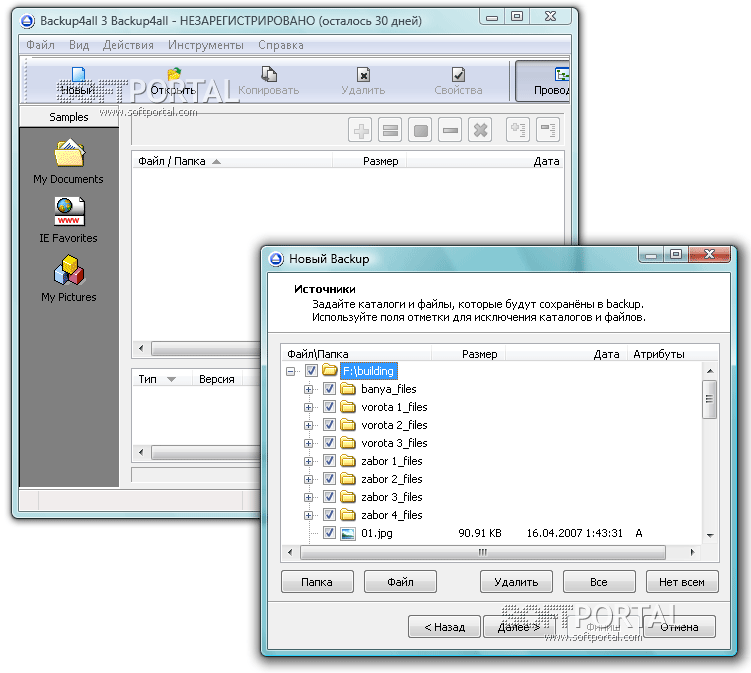
Task: Click the F:\building folder icon
Action: (x=330, y=370)
